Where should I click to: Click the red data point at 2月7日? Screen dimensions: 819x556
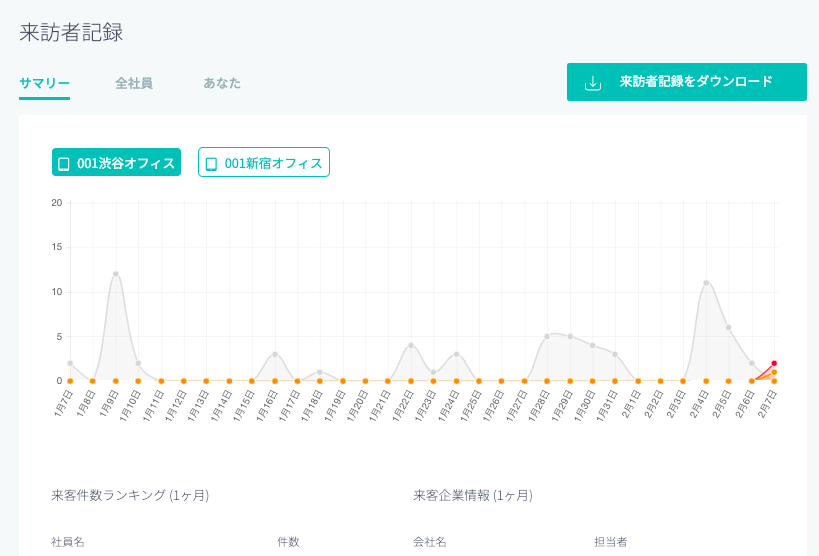pyautogui.click(x=774, y=363)
